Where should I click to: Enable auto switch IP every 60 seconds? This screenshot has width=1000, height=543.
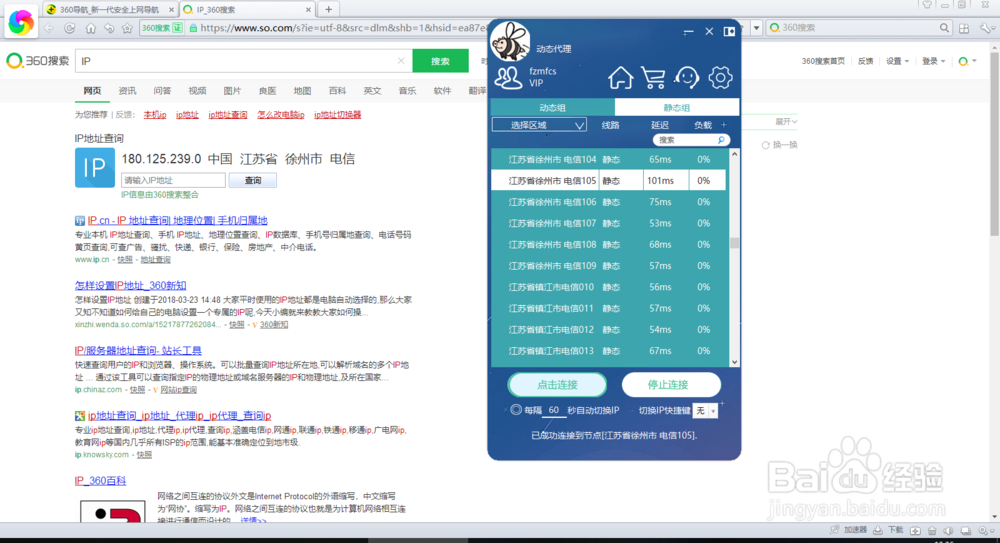(516, 410)
